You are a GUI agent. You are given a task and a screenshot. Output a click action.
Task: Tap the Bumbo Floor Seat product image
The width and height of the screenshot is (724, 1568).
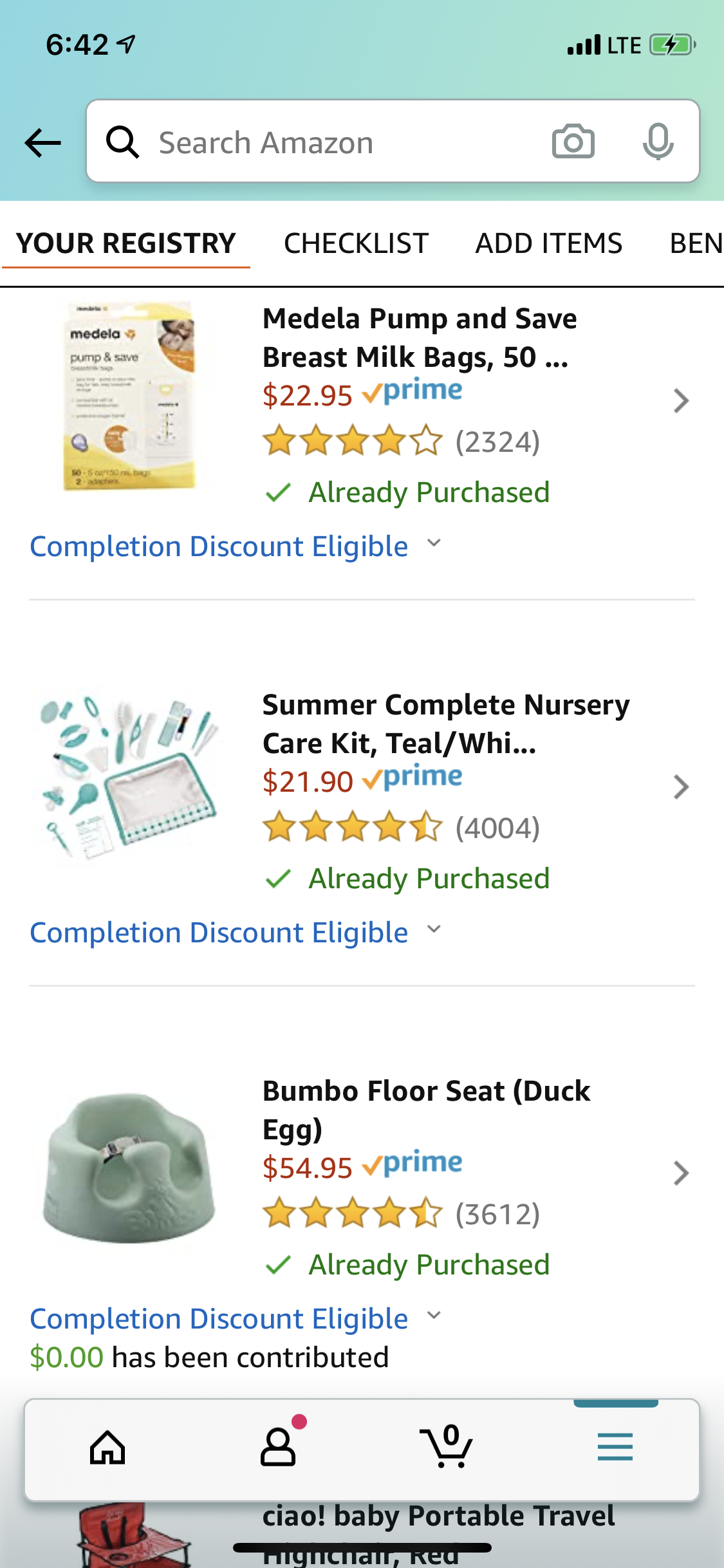pyautogui.click(x=129, y=1168)
